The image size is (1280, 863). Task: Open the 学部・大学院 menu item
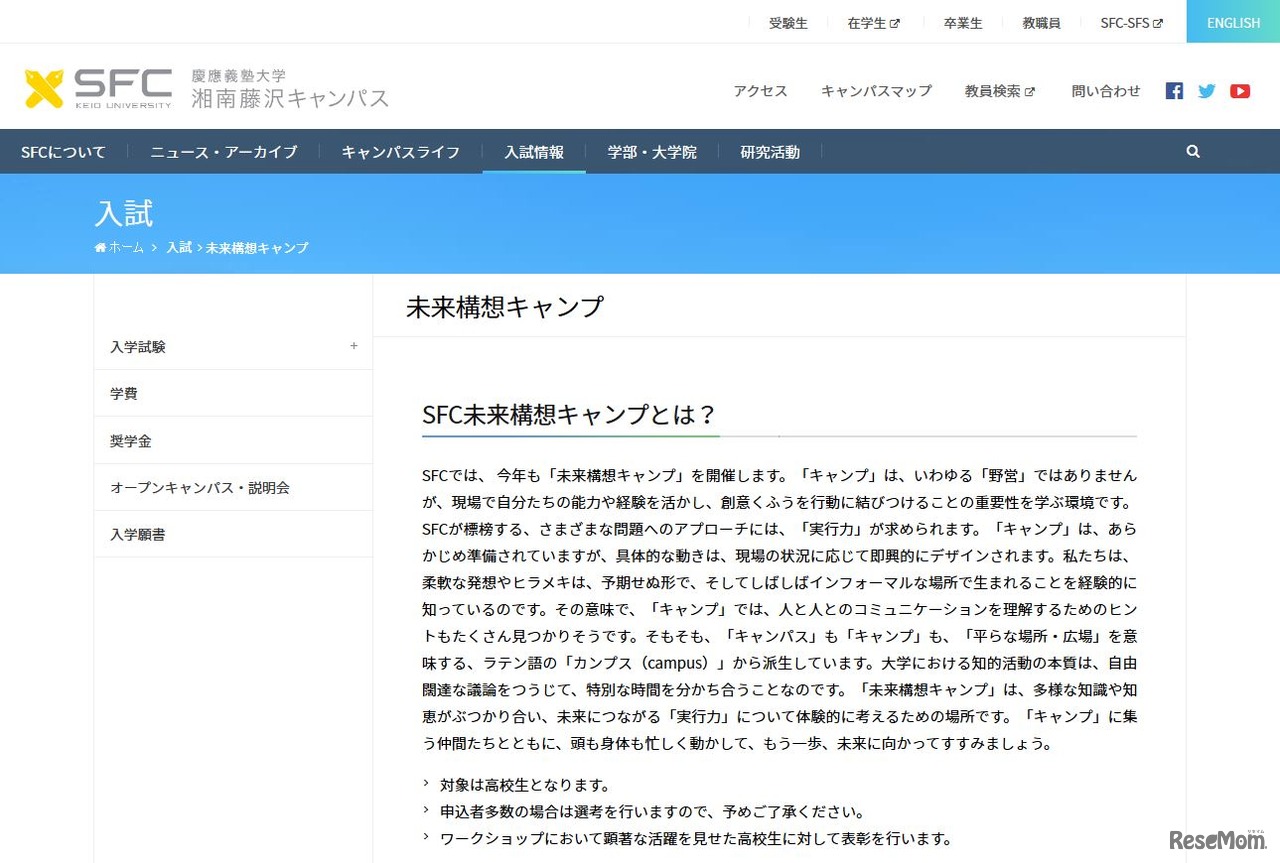(651, 152)
